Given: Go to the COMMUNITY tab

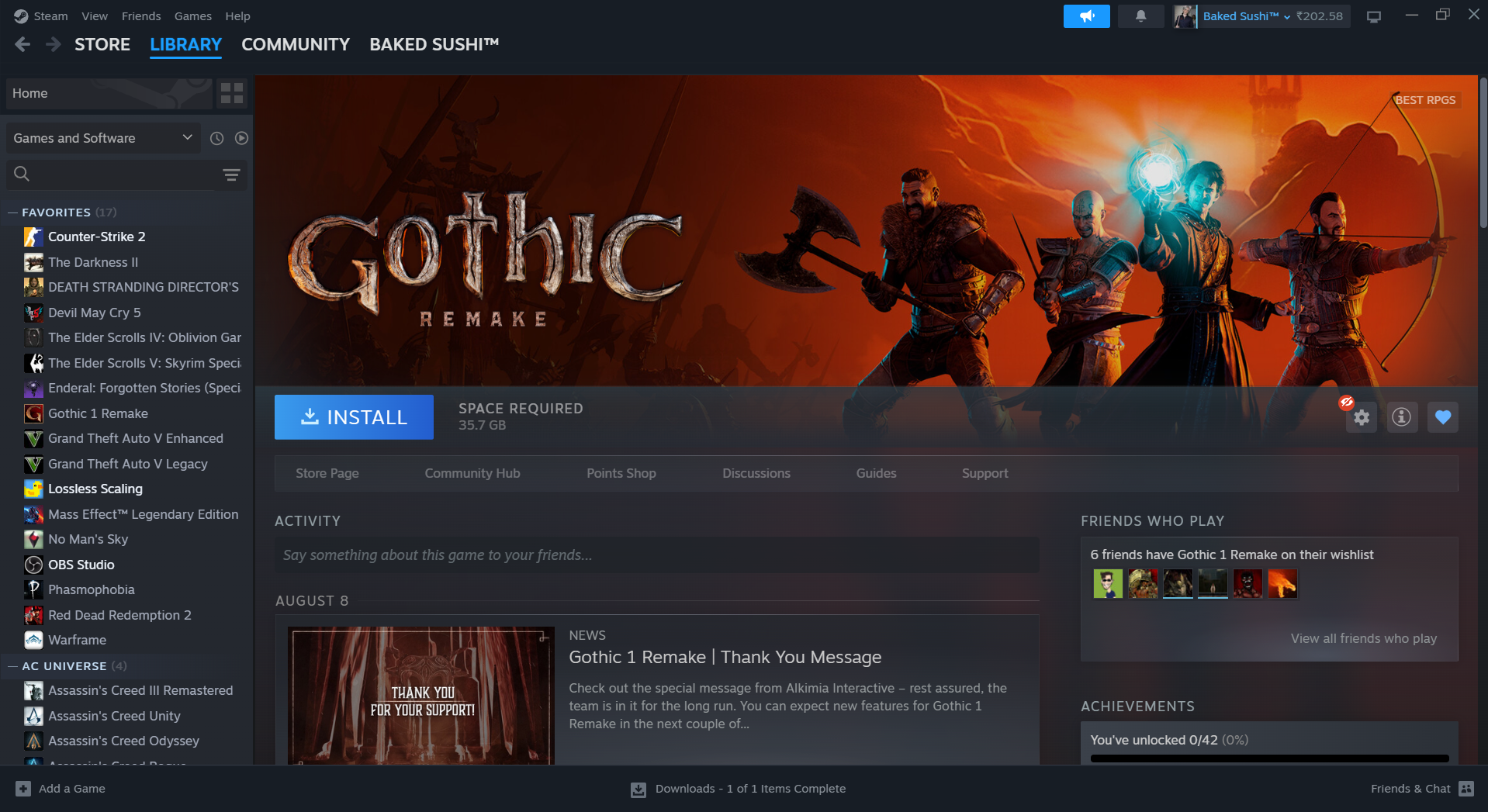Looking at the screenshot, I should [296, 45].
